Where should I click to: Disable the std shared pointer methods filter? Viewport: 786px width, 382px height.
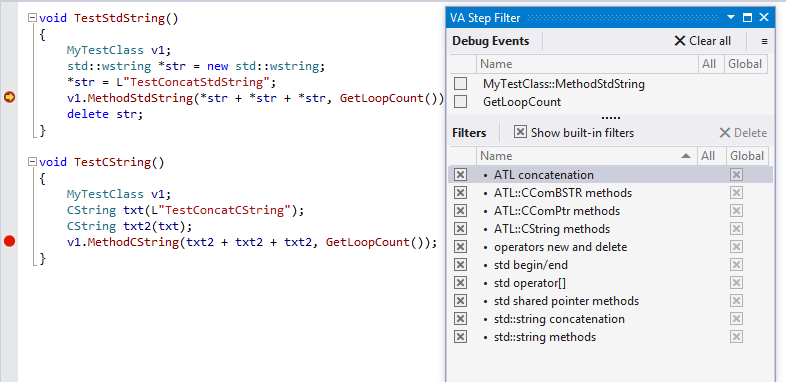[x=460, y=301]
